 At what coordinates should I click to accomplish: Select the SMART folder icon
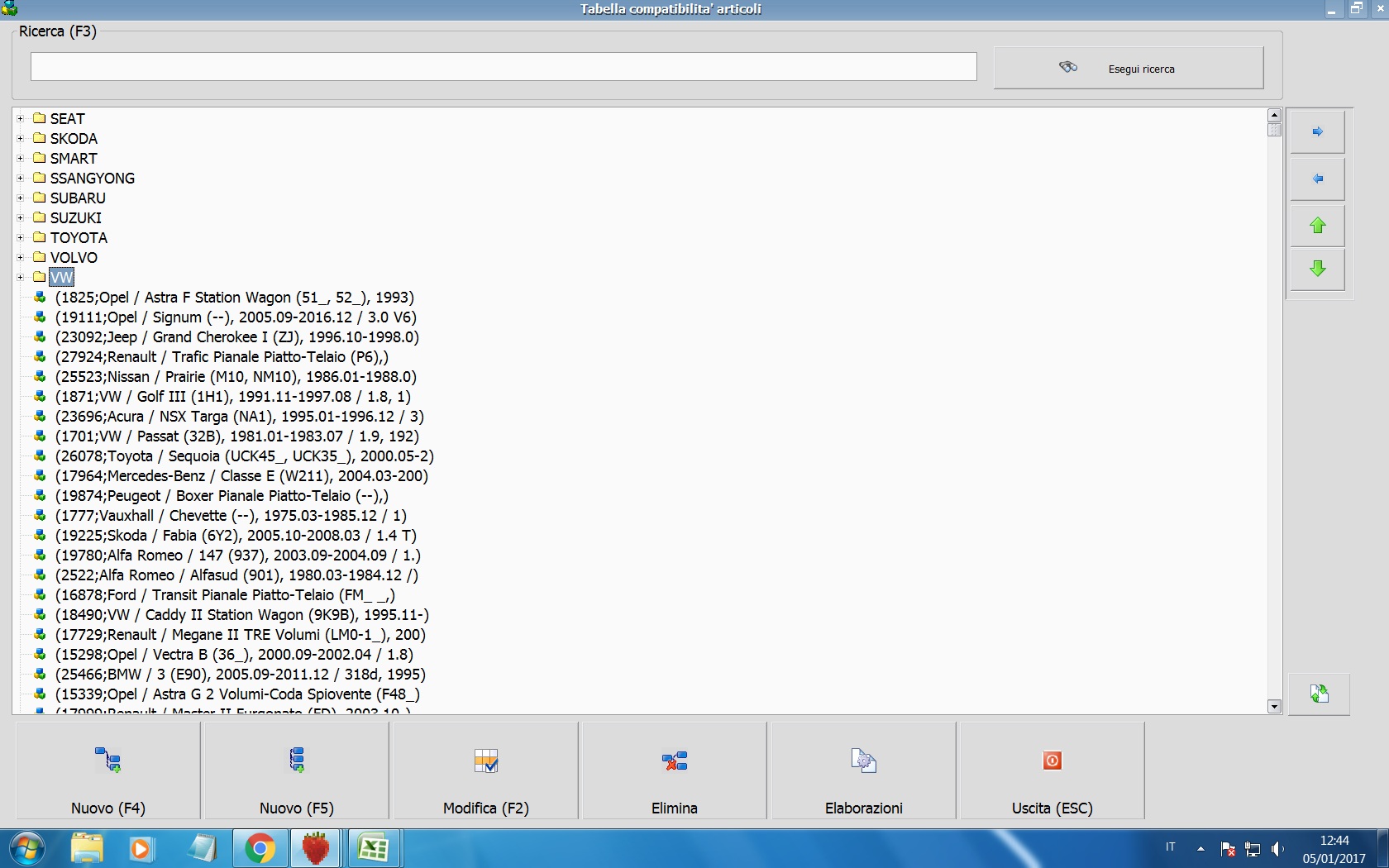pyautogui.click(x=39, y=158)
